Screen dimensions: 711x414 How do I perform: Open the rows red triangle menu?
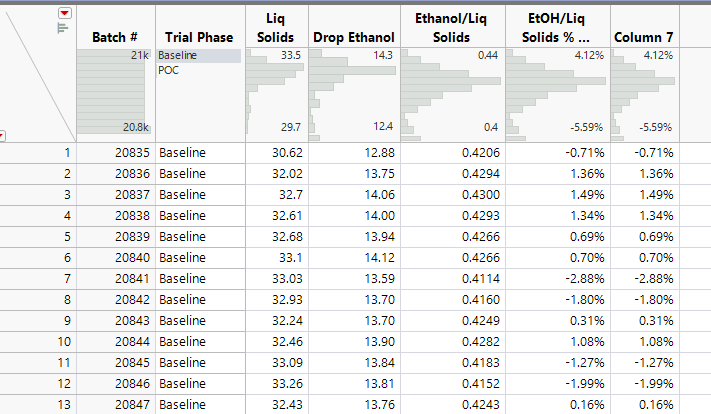[x=3, y=136]
